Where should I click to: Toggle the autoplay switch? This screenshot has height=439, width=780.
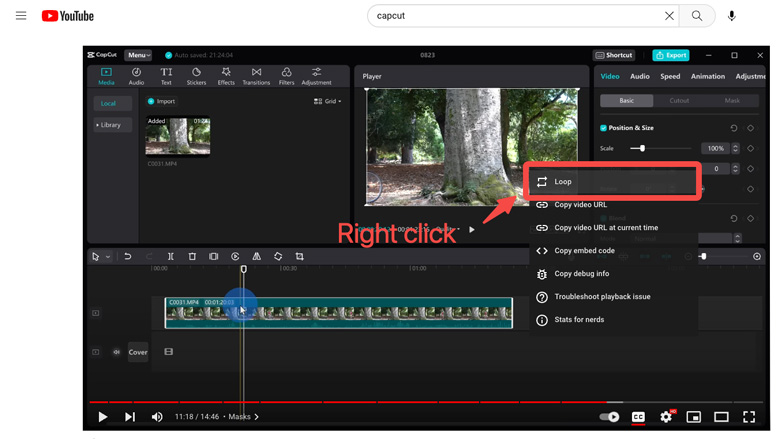click(x=609, y=417)
